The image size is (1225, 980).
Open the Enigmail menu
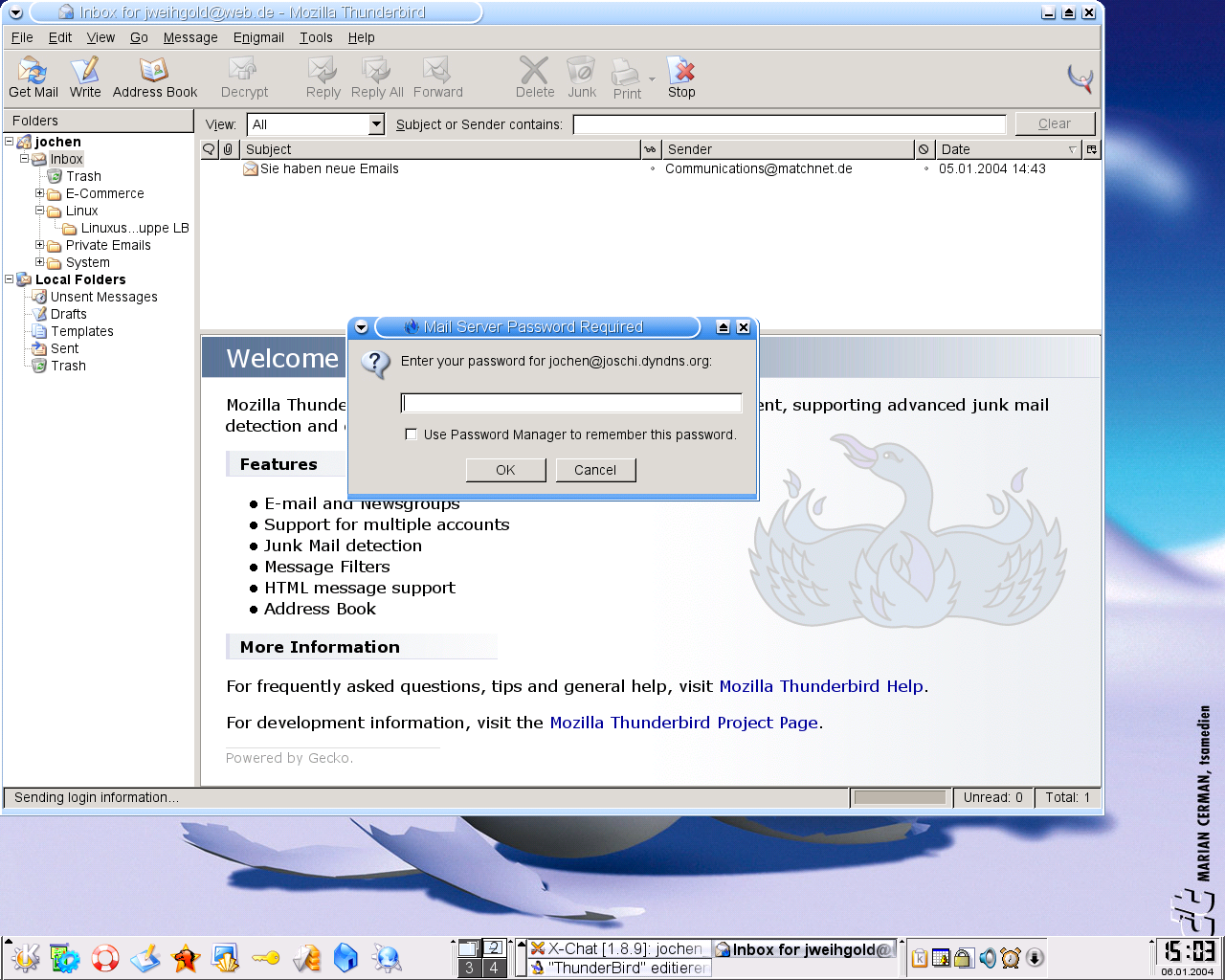(258, 37)
